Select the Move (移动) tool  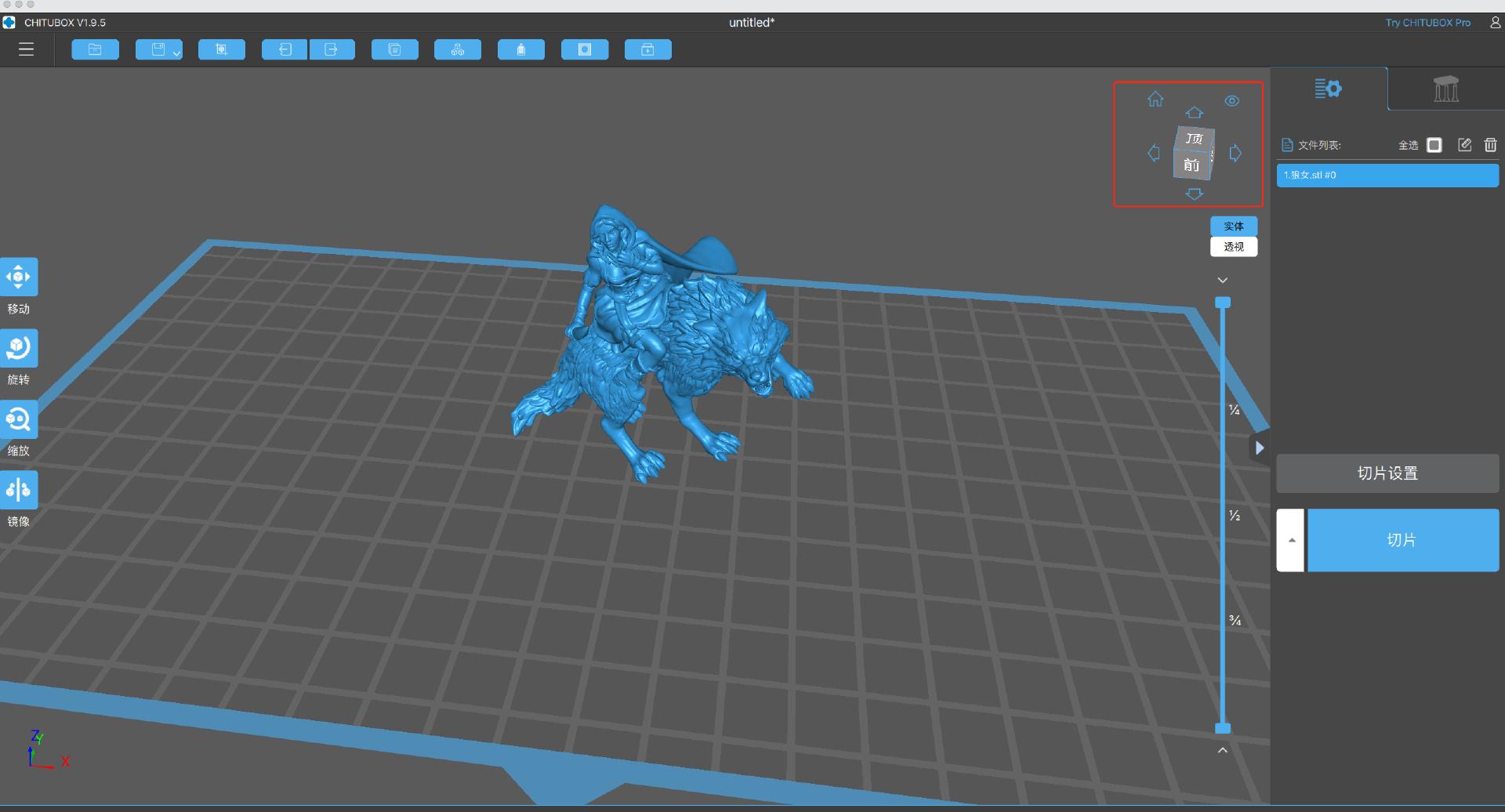click(x=19, y=277)
